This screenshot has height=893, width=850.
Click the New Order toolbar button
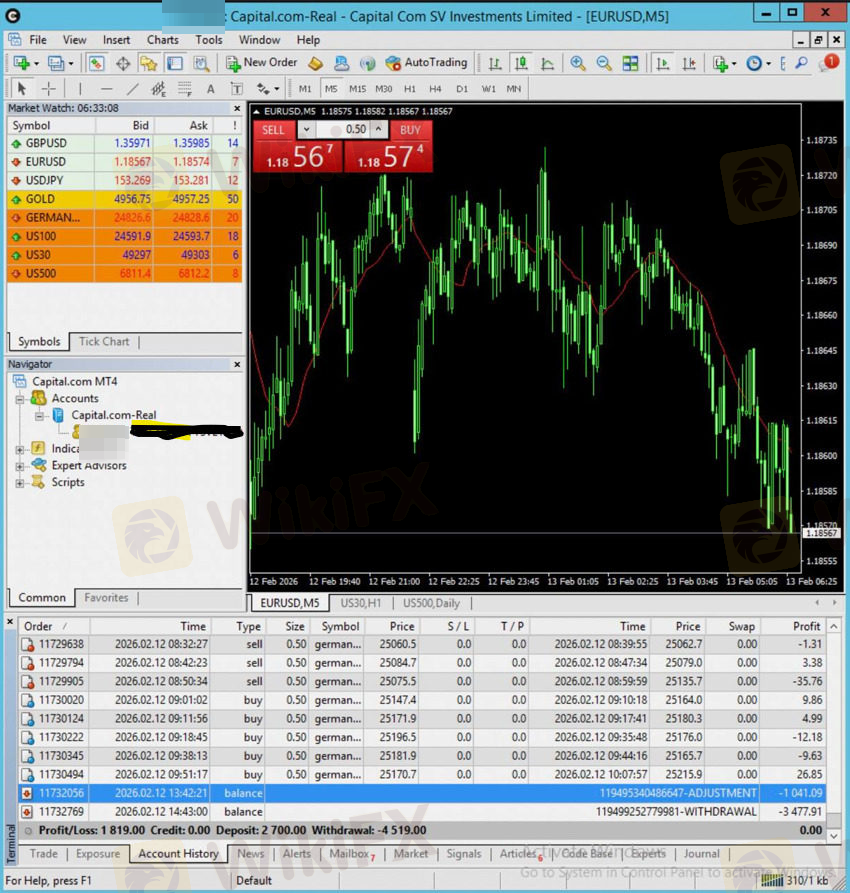click(260, 63)
